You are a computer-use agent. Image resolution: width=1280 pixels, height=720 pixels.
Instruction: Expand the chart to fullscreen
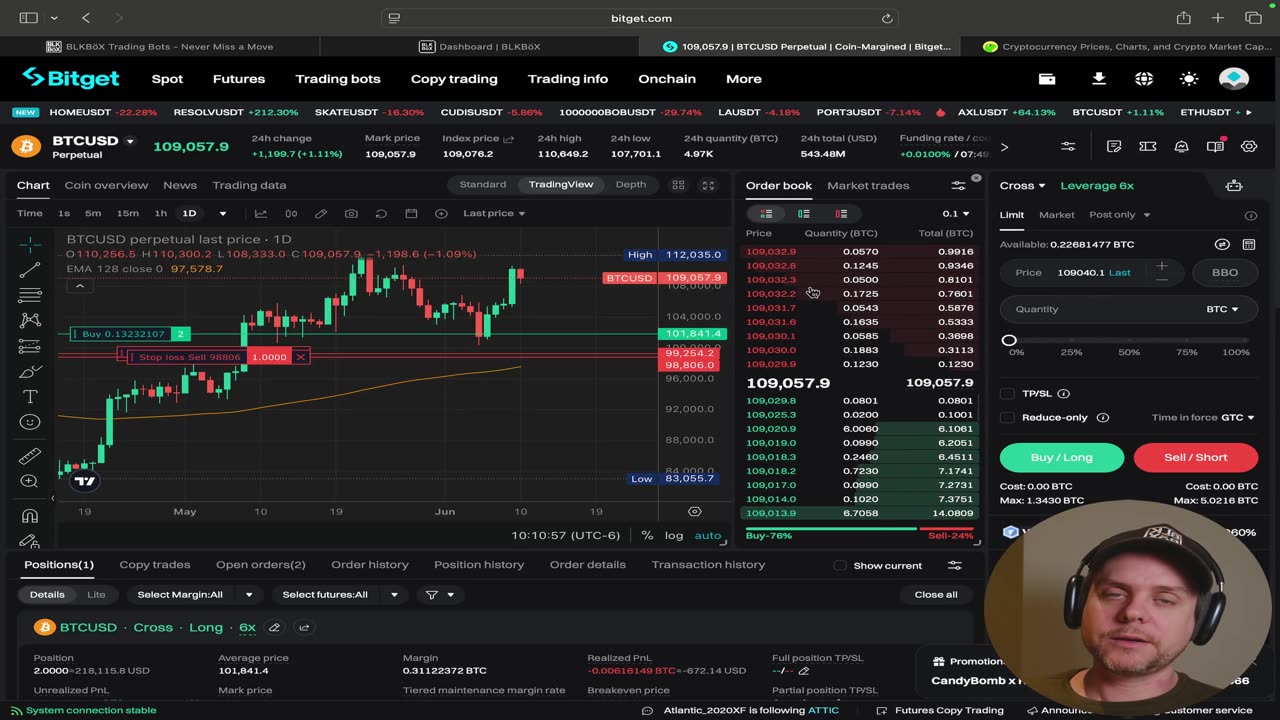[708, 185]
